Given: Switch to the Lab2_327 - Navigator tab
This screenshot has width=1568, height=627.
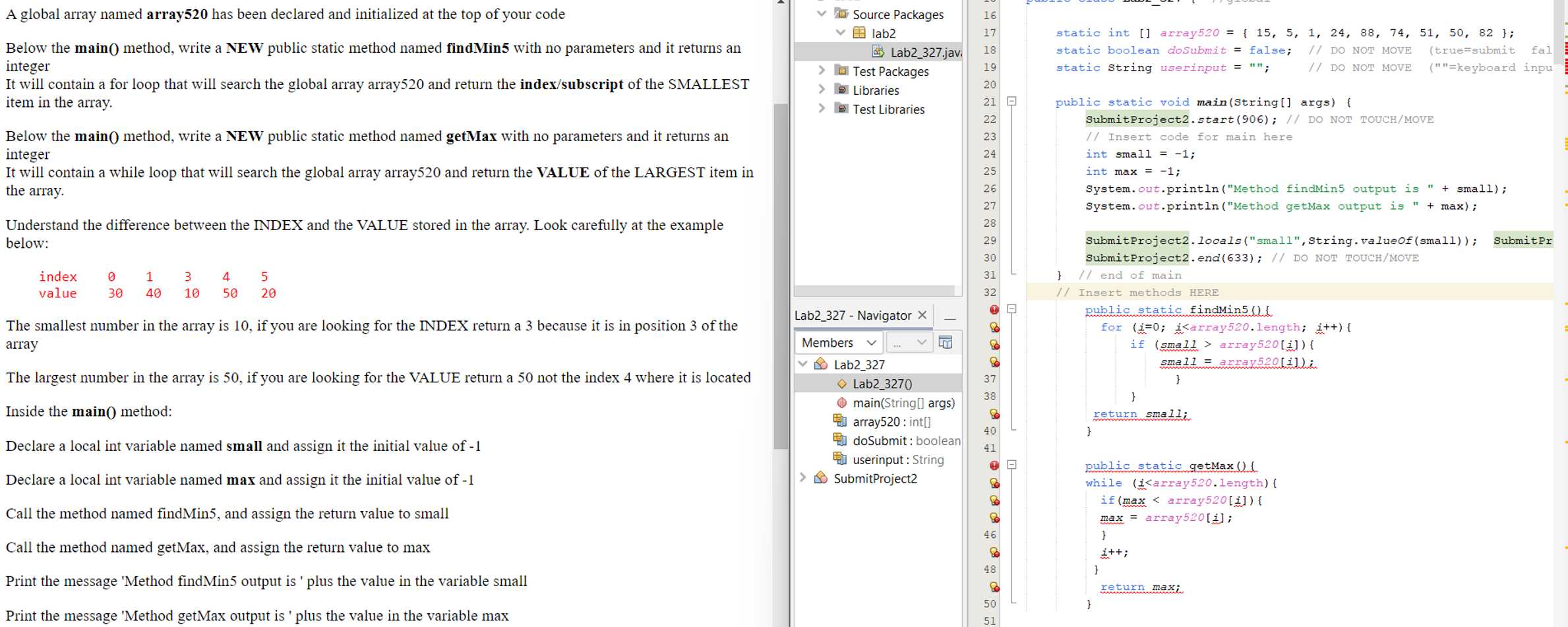Looking at the screenshot, I should coord(853,315).
